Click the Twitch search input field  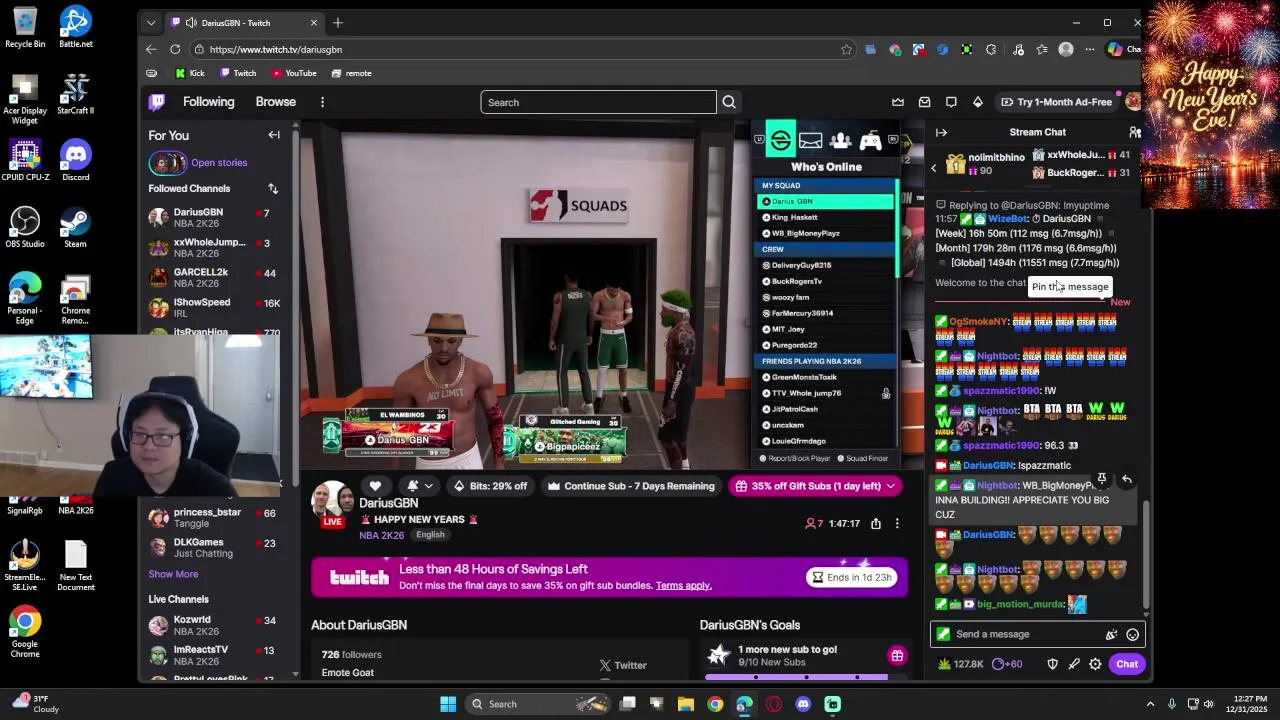(598, 102)
